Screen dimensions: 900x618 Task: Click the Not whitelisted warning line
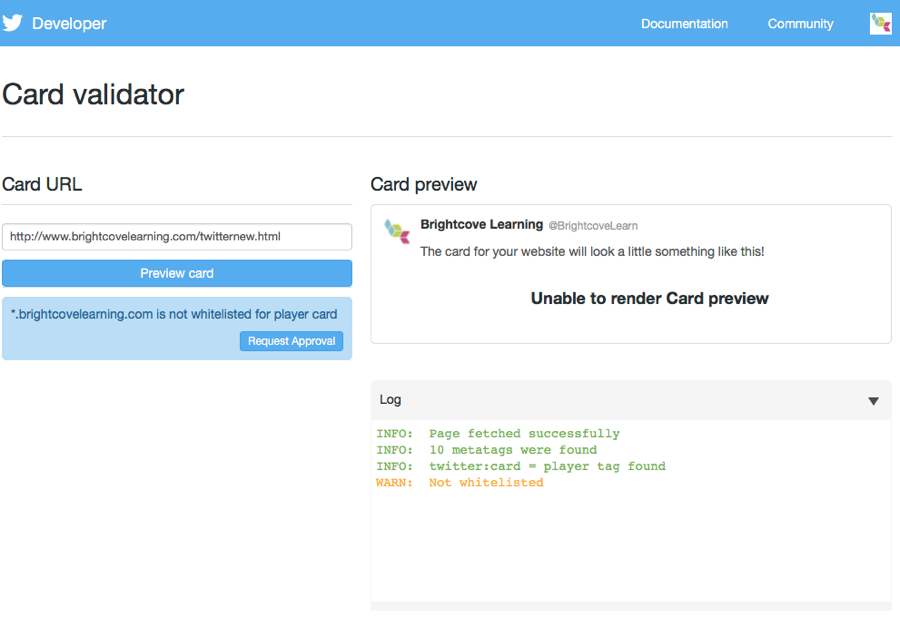[x=460, y=483]
